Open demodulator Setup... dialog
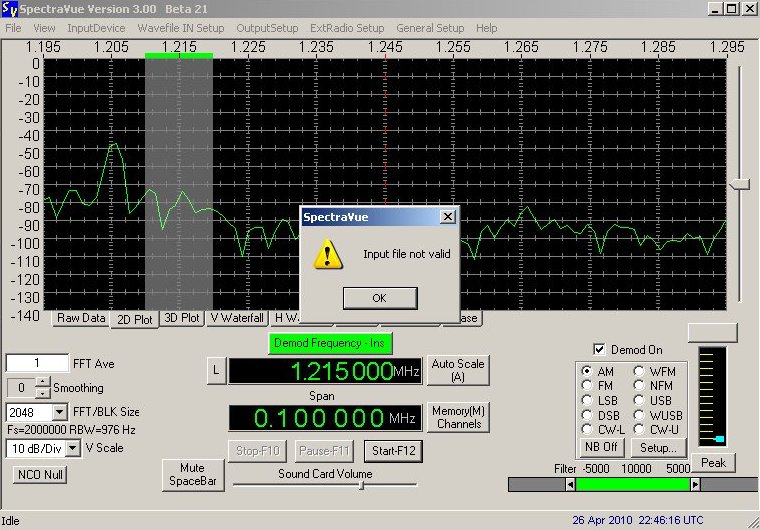The height and width of the screenshot is (530, 760). coord(658,448)
